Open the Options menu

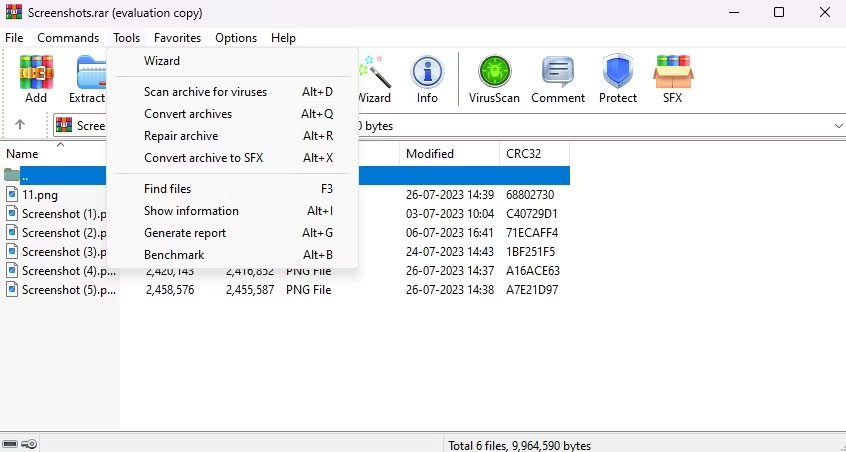[x=236, y=38]
